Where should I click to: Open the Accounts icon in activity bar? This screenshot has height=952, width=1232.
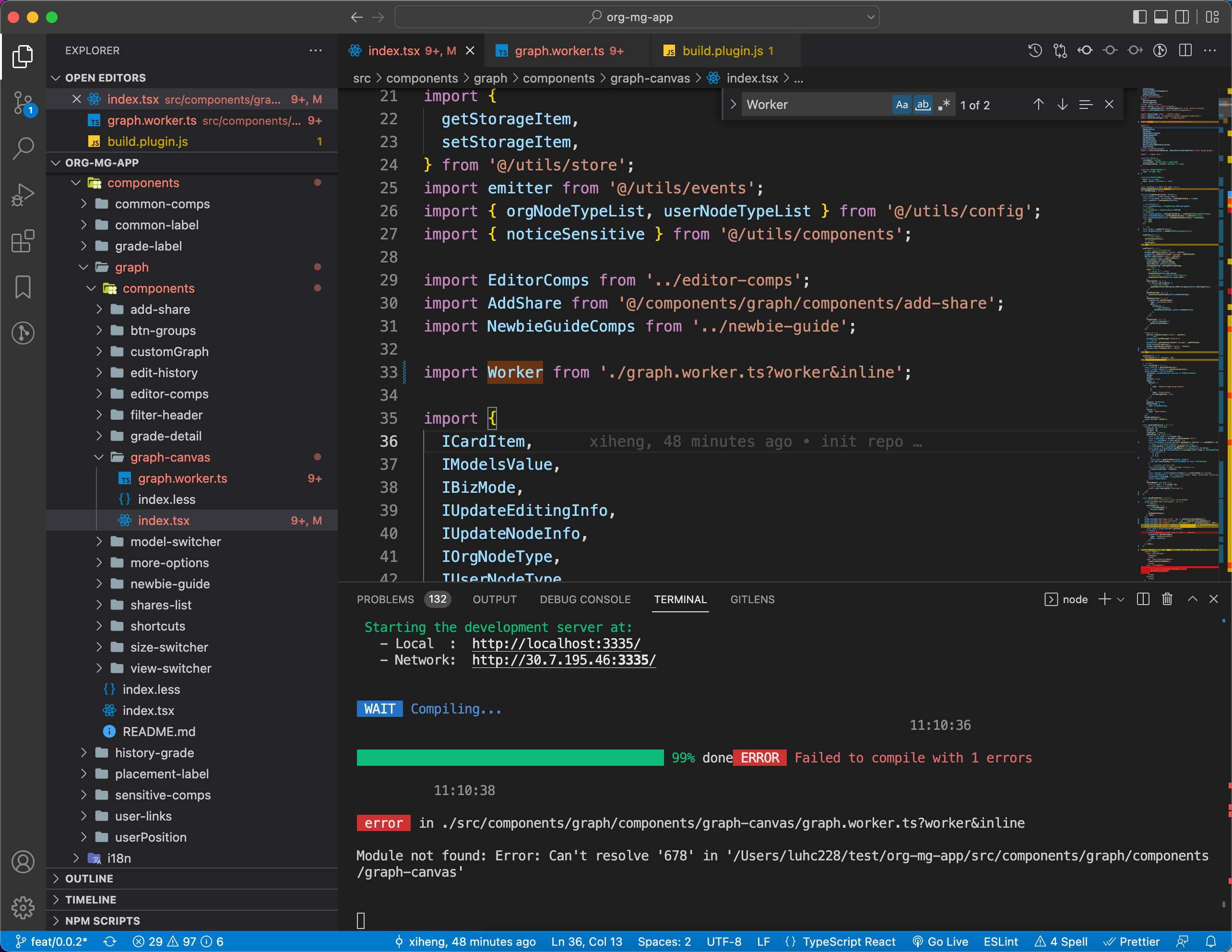coord(23,862)
